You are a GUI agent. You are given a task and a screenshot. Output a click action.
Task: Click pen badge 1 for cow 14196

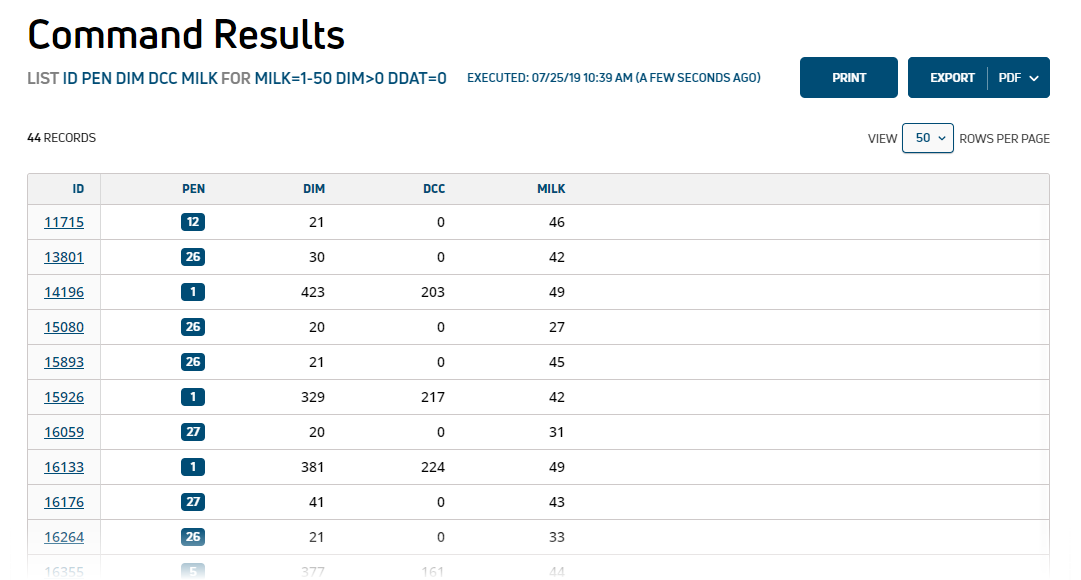pos(193,292)
